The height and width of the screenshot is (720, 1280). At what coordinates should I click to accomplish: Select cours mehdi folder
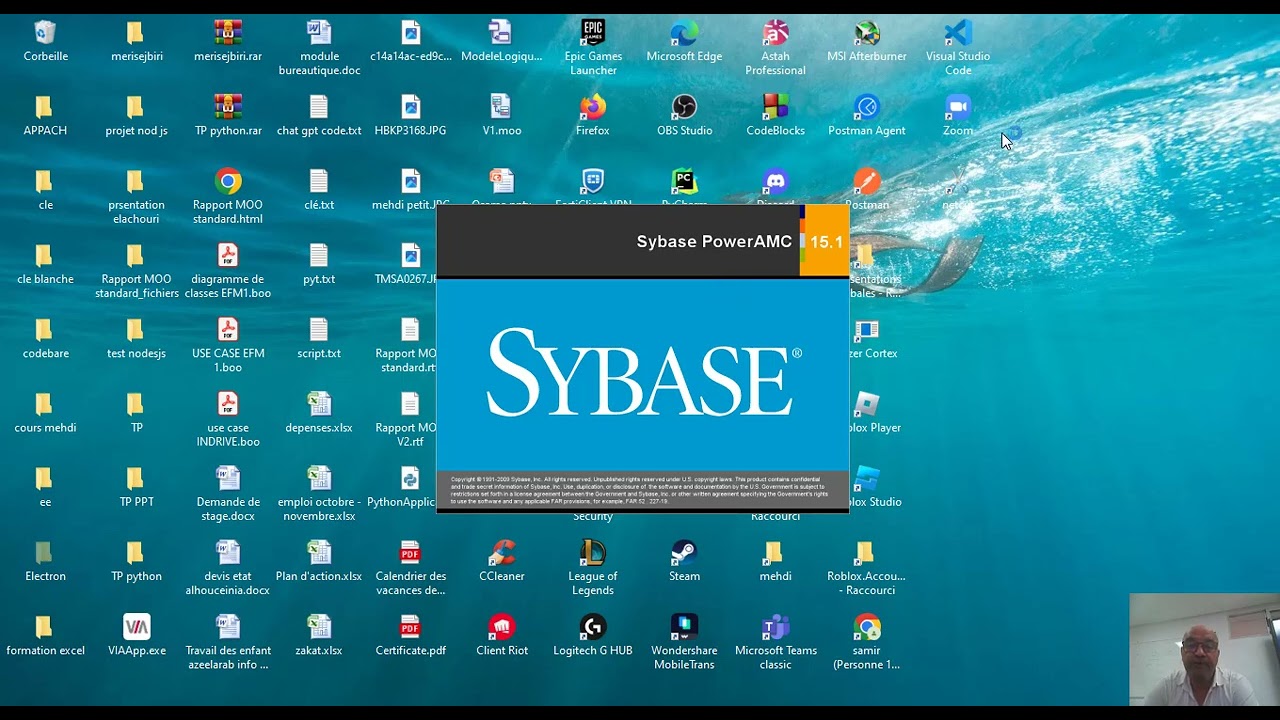coord(45,412)
